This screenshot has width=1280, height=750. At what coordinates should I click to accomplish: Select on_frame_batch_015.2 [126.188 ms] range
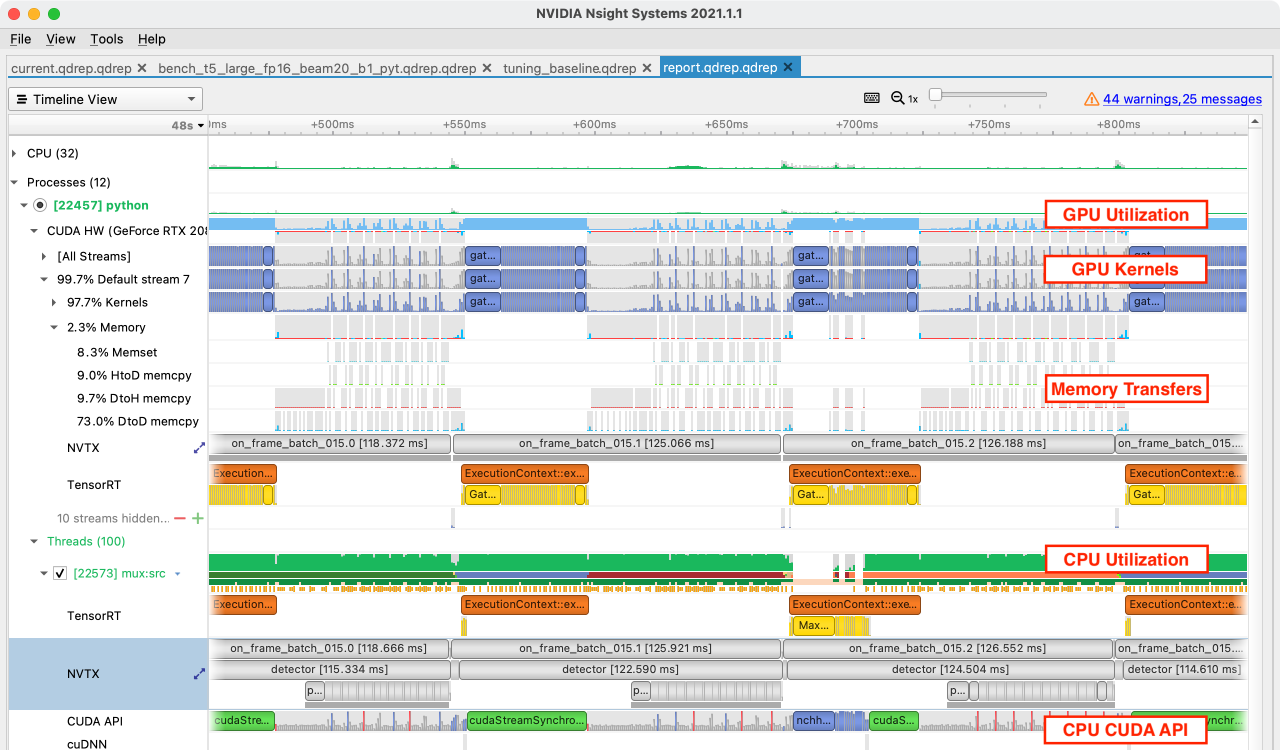(x=948, y=443)
